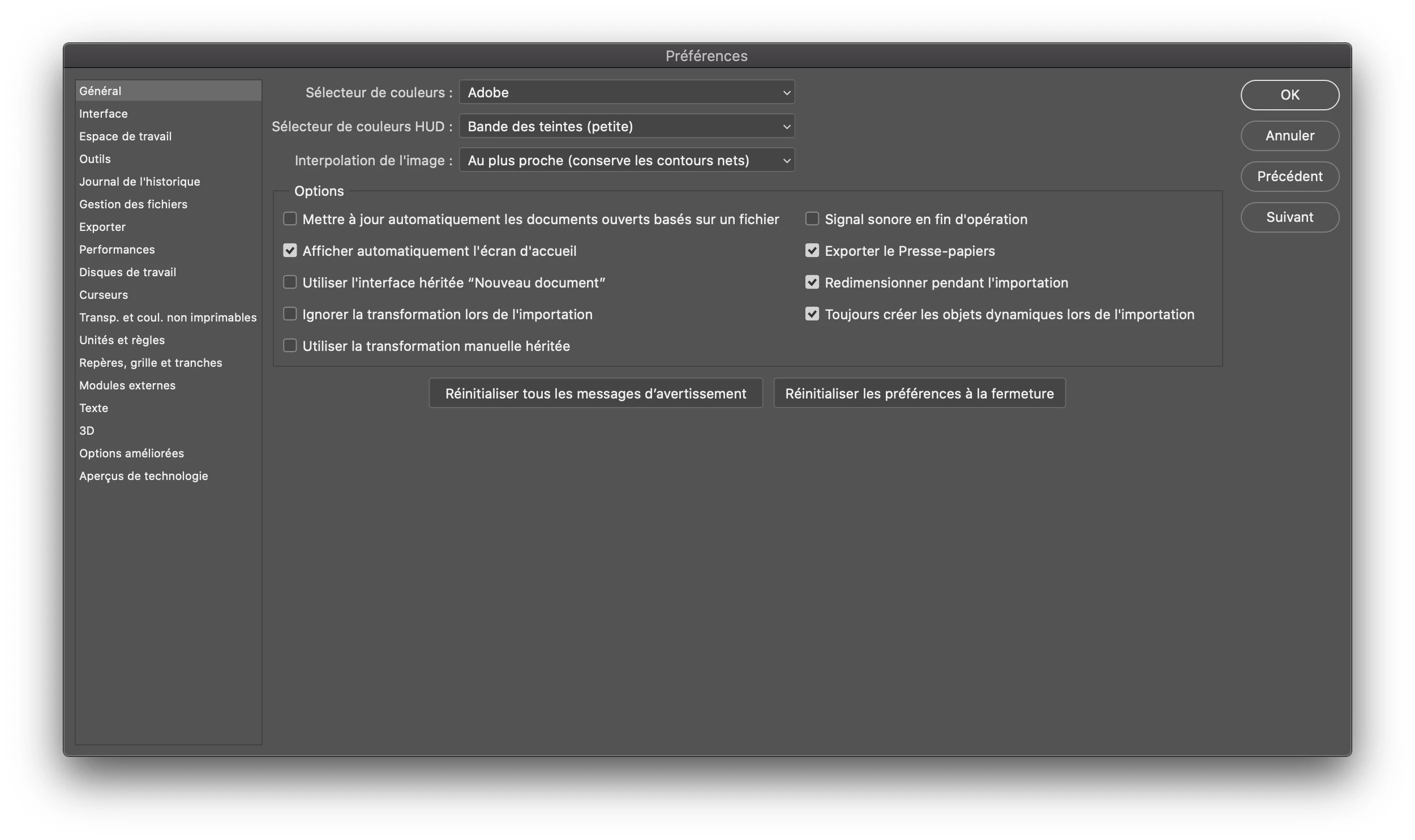Expand the Sélecteur de couleurs HUD dropdown
This screenshot has height=840, width=1415.
coord(627,126)
